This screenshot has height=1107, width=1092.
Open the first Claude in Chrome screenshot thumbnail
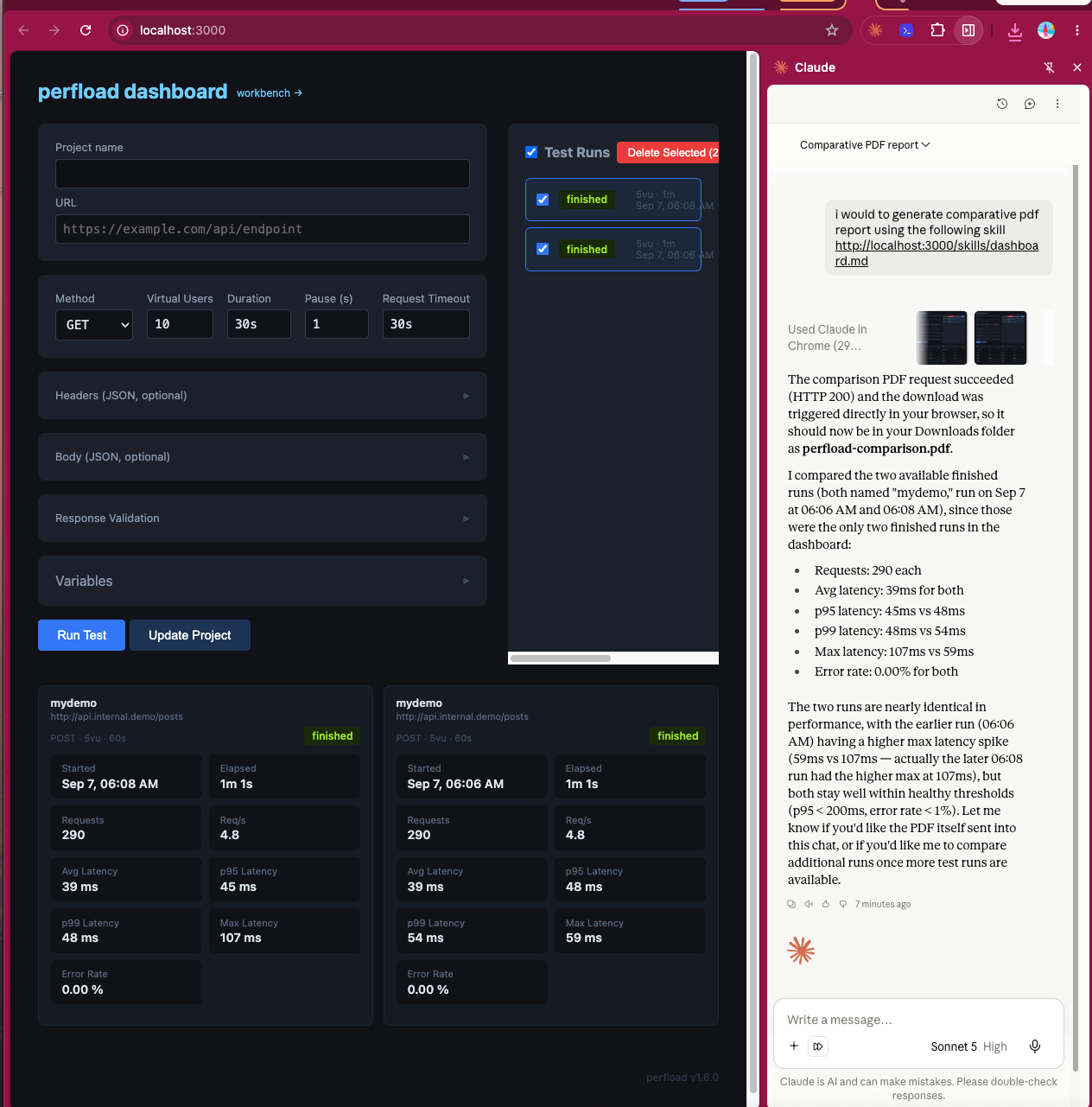click(942, 338)
